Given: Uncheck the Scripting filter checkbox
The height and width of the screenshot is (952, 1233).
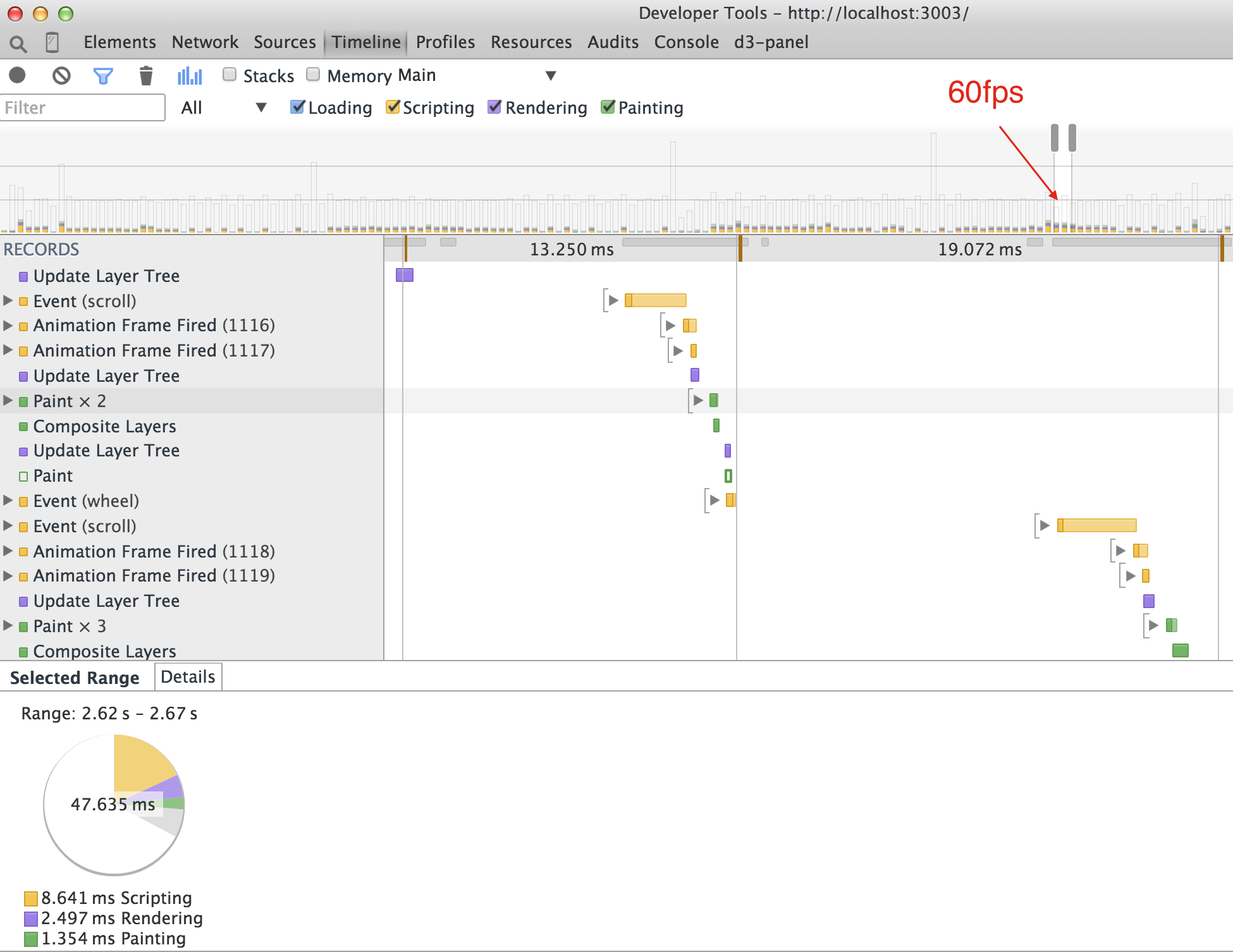Looking at the screenshot, I should pos(393,107).
